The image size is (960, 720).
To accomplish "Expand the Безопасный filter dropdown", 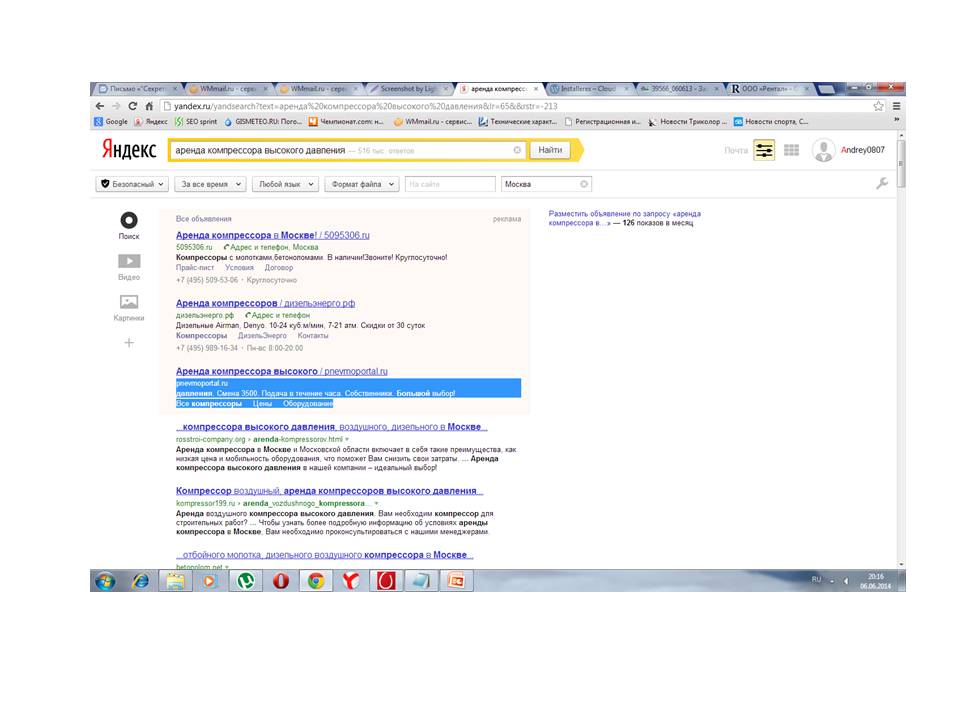I will pos(132,184).
